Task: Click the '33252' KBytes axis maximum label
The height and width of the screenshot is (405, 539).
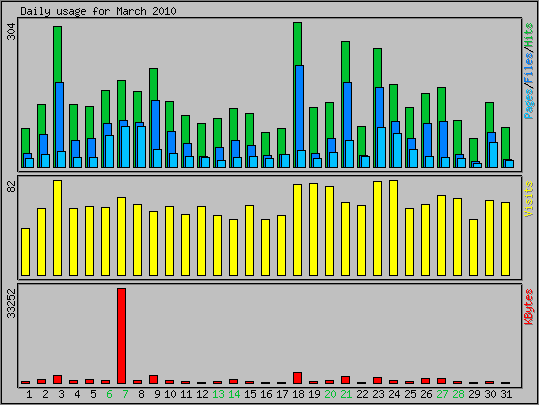Action: 12,304
